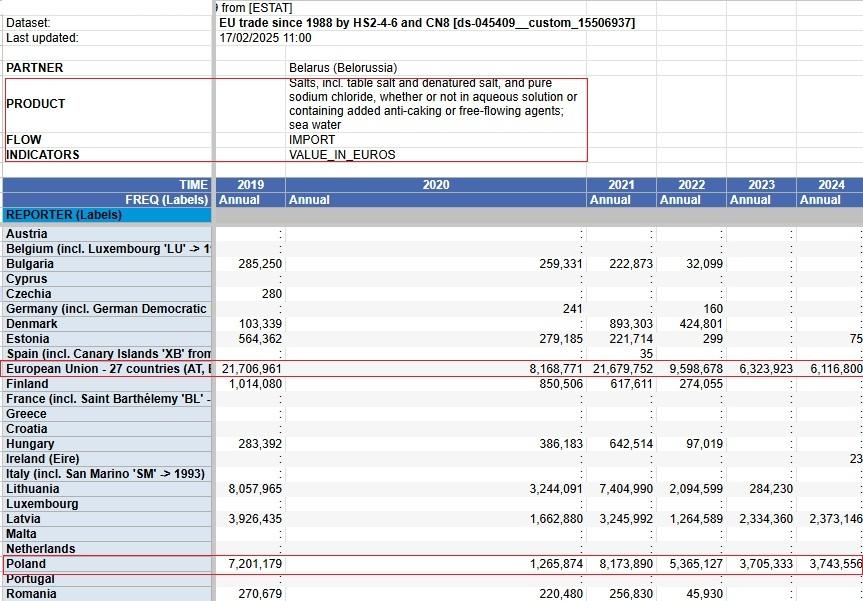Select the PRODUCT label cell
863x601 pixels.
[107, 104]
